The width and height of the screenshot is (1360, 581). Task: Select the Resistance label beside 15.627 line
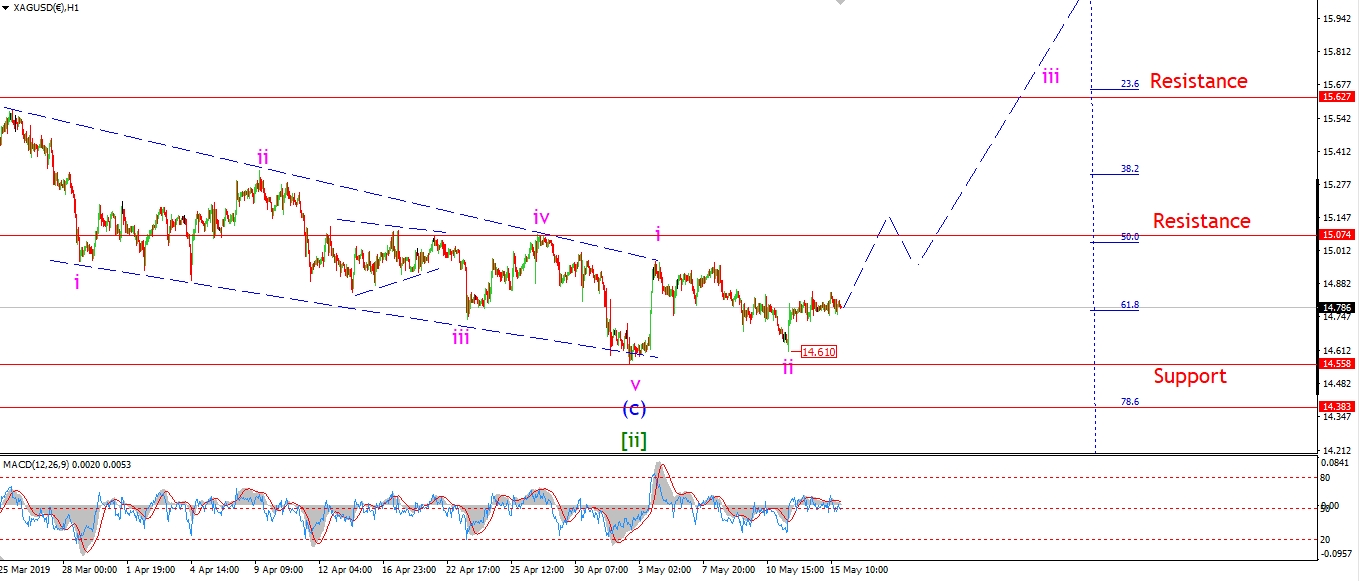pos(1198,81)
